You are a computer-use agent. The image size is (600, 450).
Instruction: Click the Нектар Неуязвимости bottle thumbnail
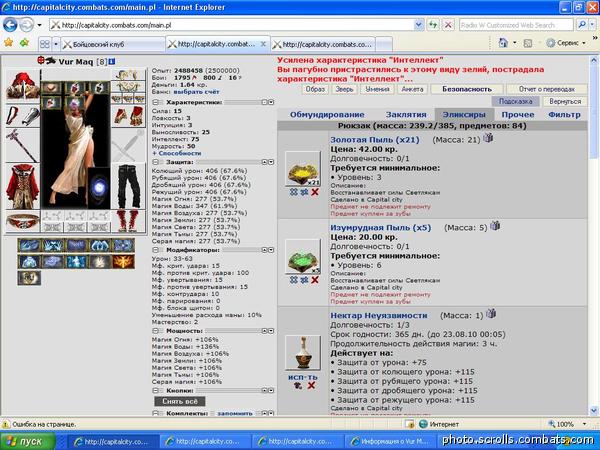(303, 353)
